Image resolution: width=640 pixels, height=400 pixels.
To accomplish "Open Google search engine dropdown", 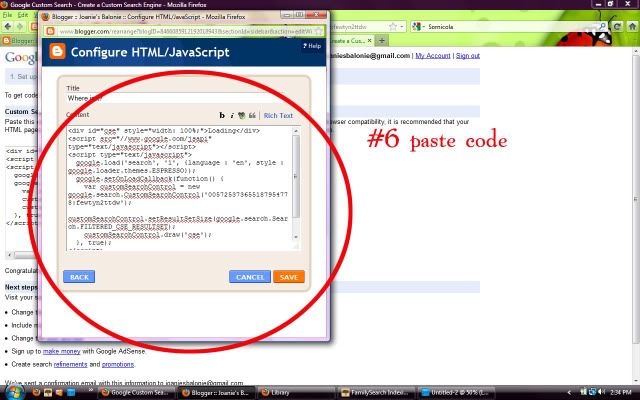I will (418, 27).
